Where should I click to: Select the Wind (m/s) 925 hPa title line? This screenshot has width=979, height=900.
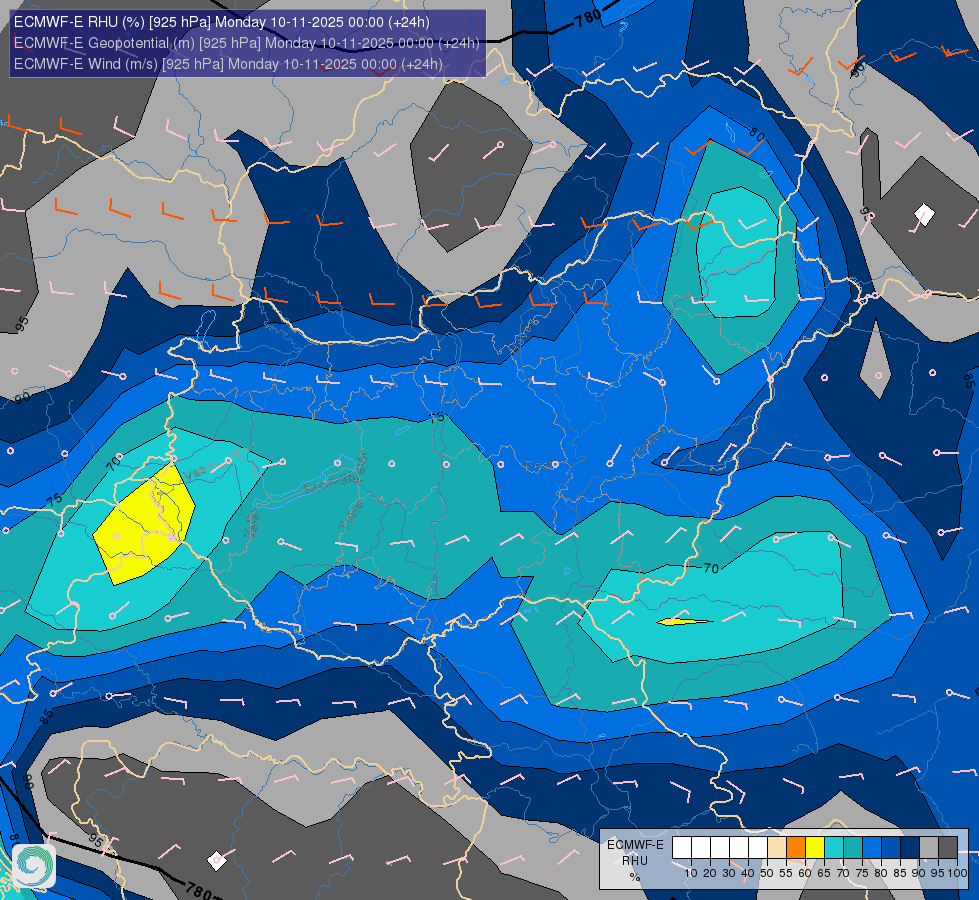click(x=228, y=64)
